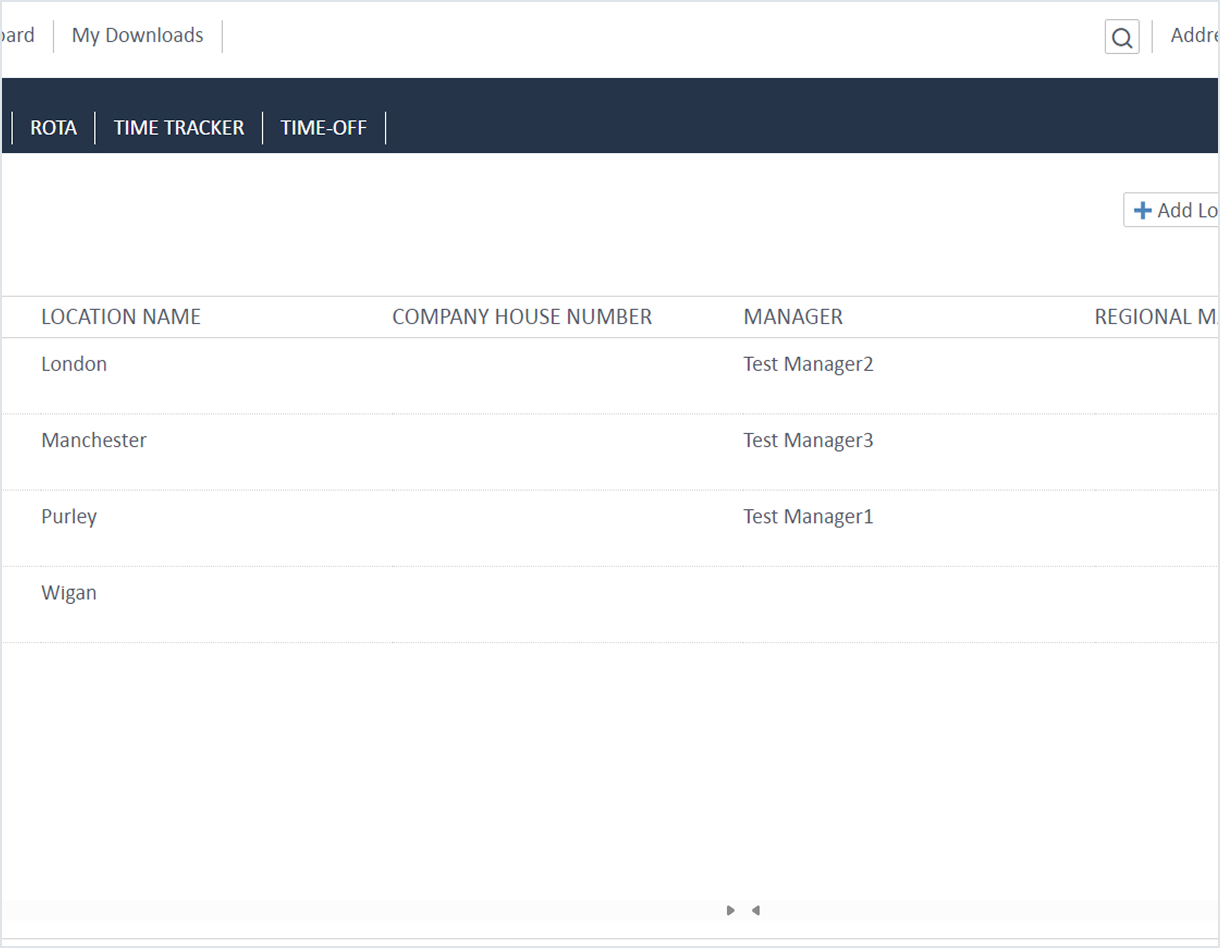This screenshot has width=1220, height=948.
Task: Select the London location row
Action: (x=74, y=364)
